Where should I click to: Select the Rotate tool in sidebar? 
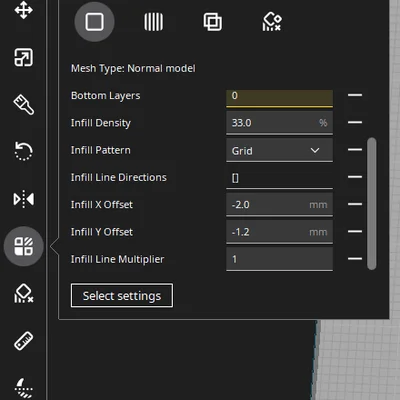(23, 151)
